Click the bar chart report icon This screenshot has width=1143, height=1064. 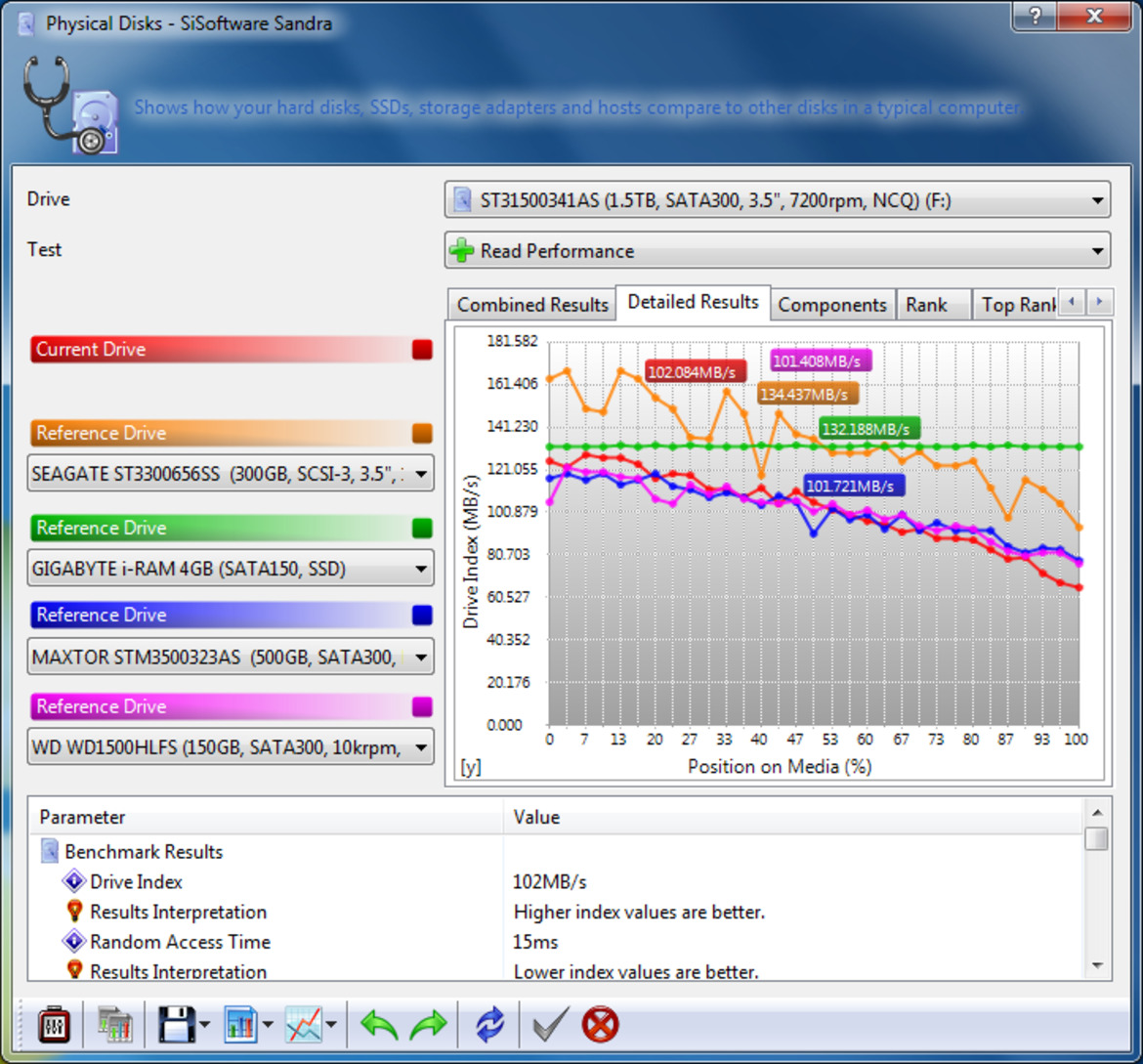[x=240, y=1025]
